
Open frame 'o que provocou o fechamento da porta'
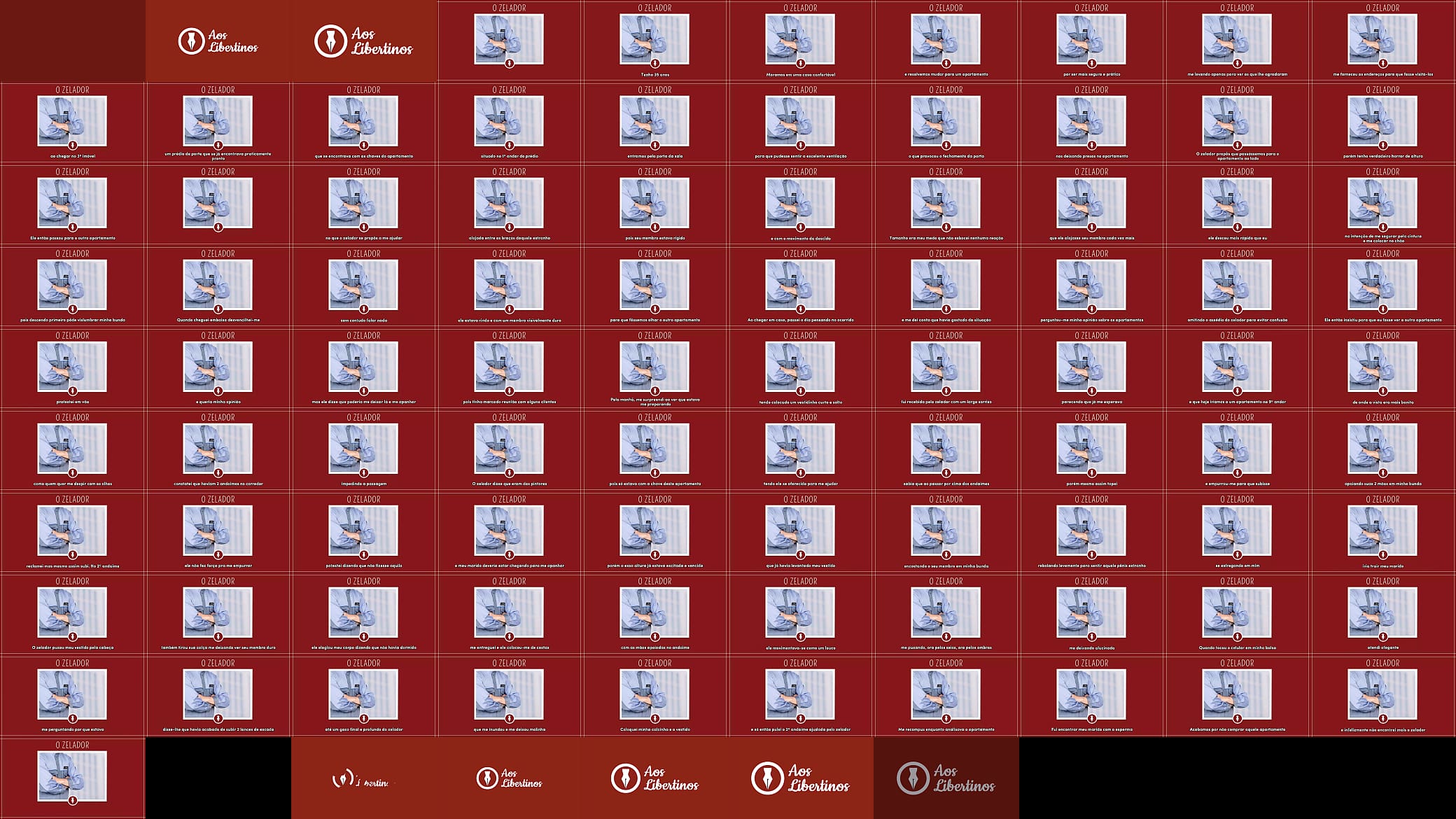coord(946,122)
